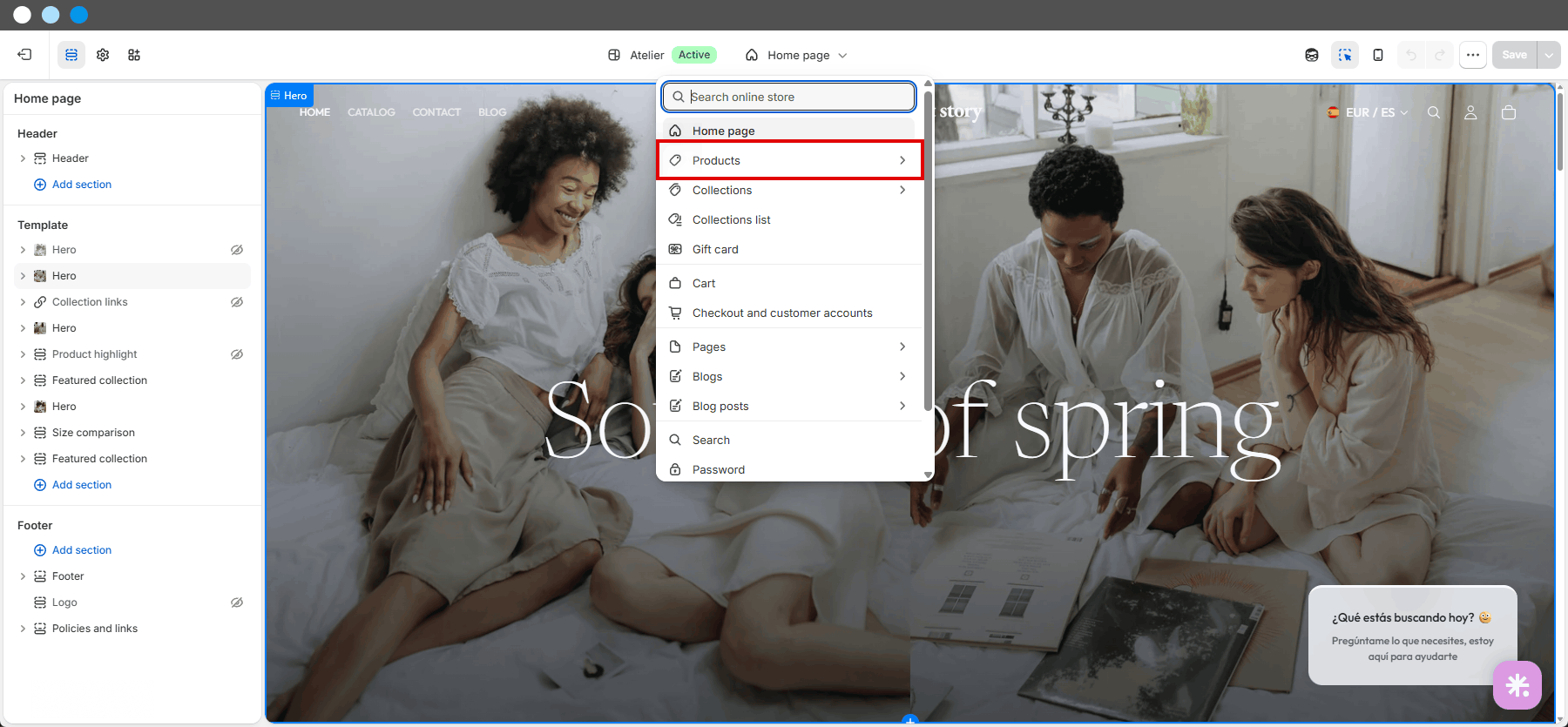The image size is (1568, 727).
Task: Click the exit editor back icon
Action: pos(24,55)
